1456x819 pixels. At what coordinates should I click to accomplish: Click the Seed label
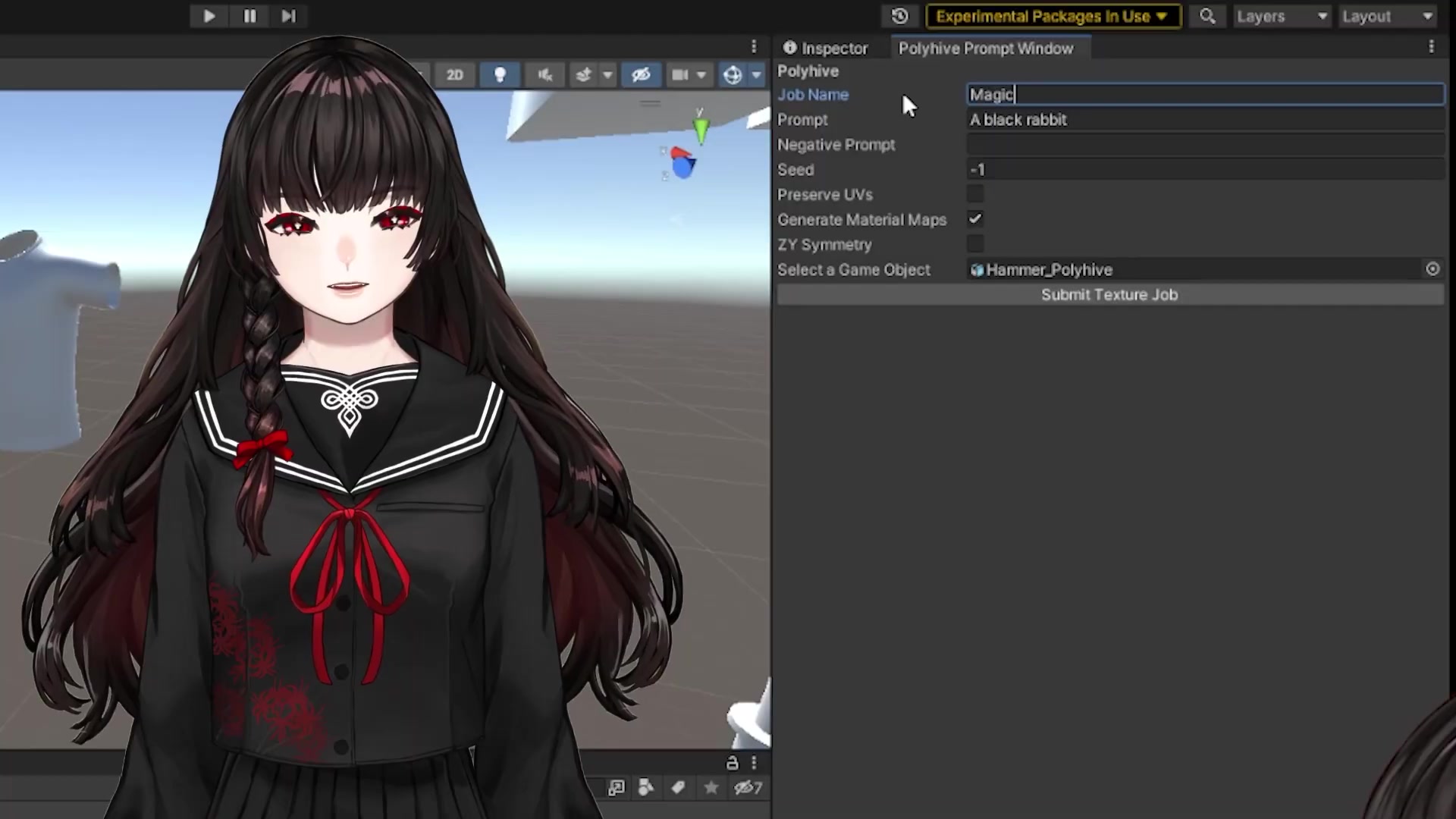[x=795, y=170]
